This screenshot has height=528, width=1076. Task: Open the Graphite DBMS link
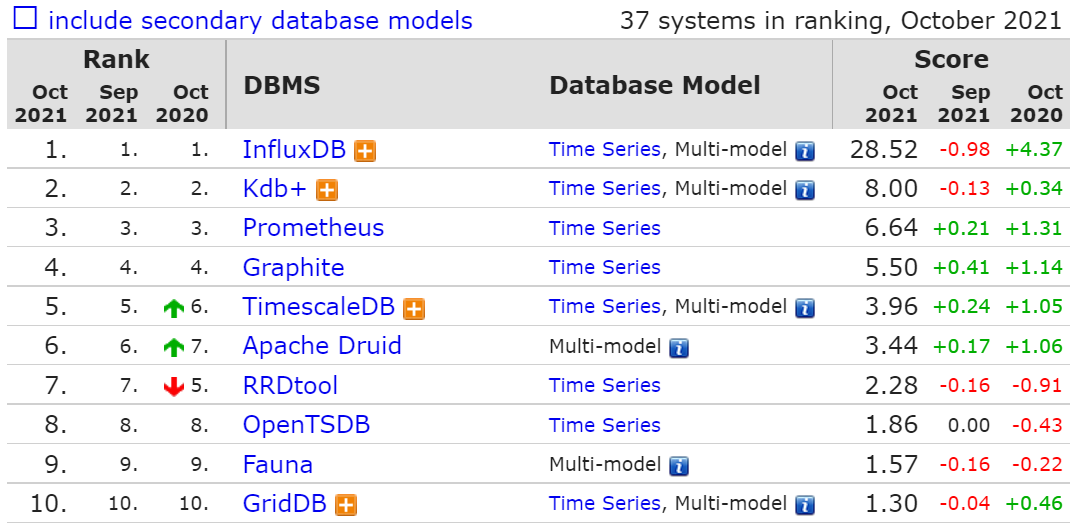tap(294, 267)
